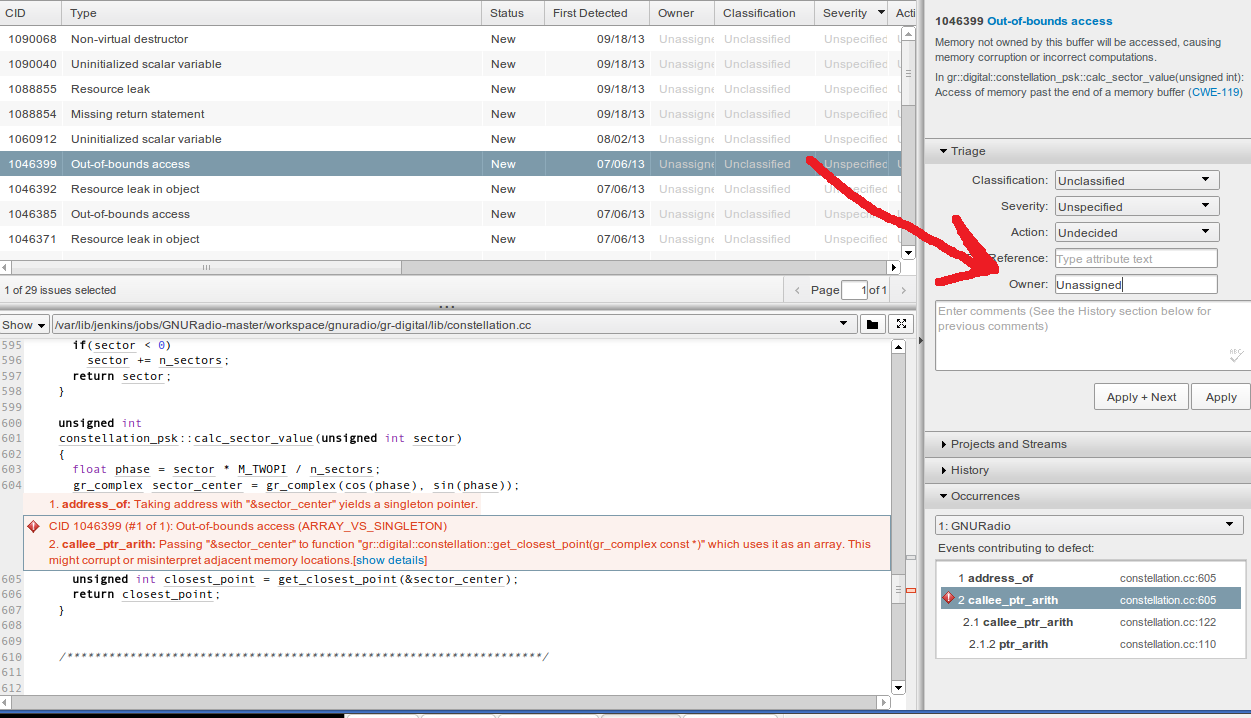The image size is (1251, 718).
Task: Select issue 1046399 Out-of-bounds access row
Action: click(450, 164)
